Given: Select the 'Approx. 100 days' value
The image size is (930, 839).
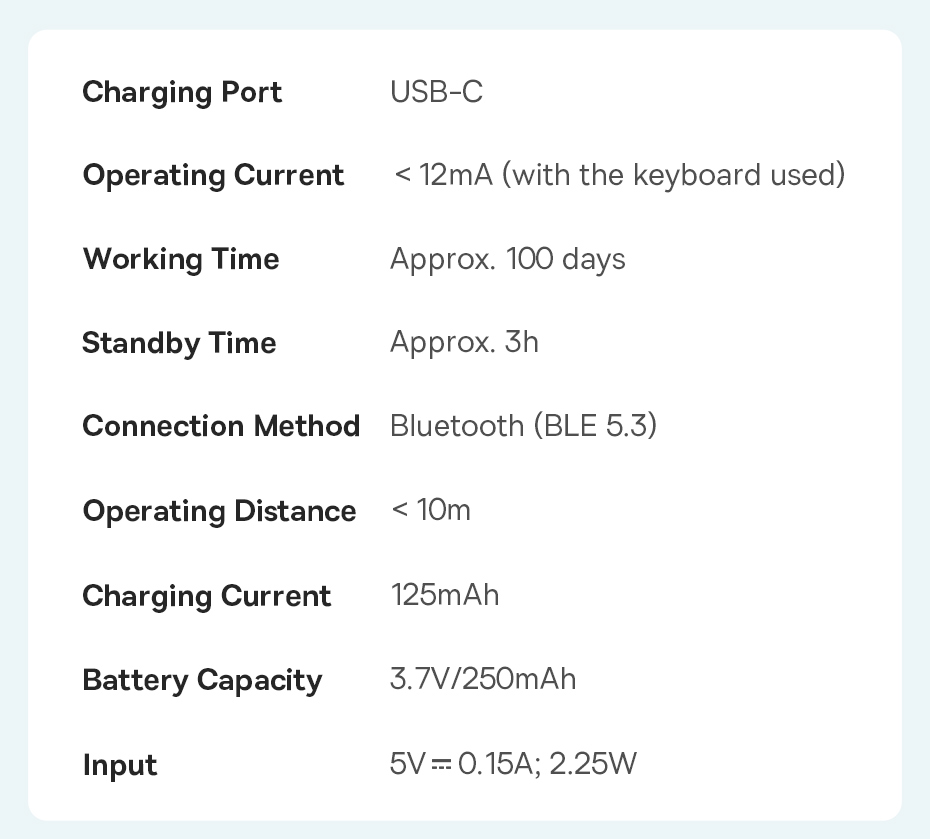Looking at the screenshot, I should pyautogui.click(x=507, y=259).
